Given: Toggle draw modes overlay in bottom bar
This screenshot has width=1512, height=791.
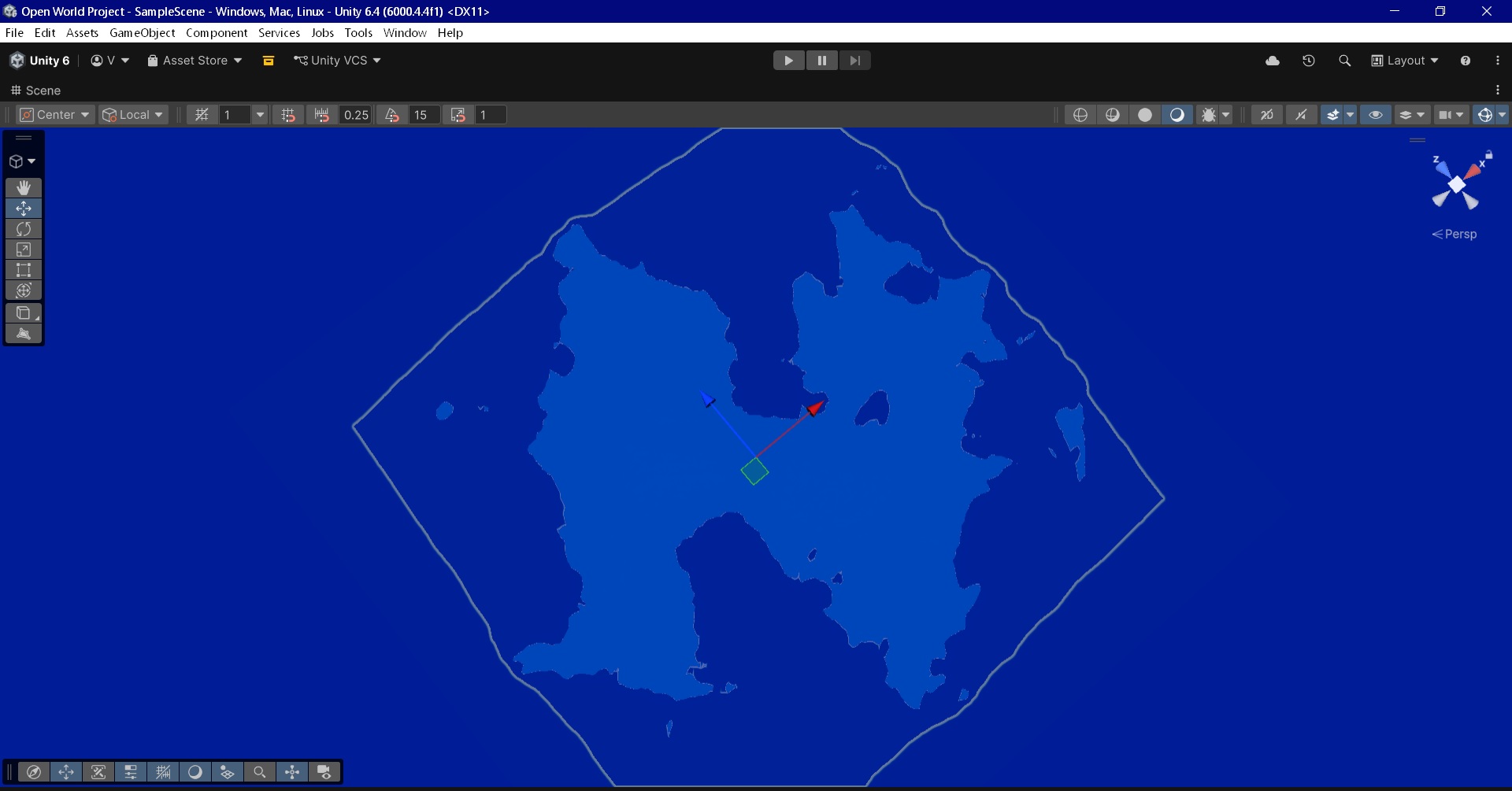Looking at the screenshot, I should tap(195, 772).
